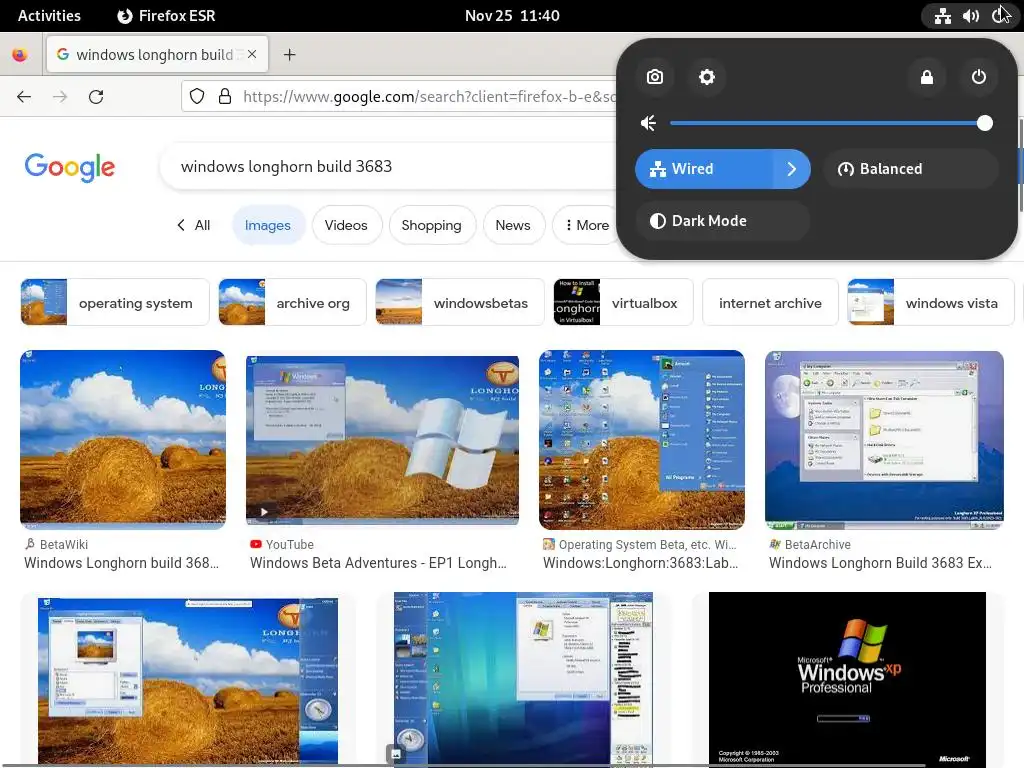This screenshot has width=1024, height=768.
Task: Switch to the News tab
Action: (513, 225)
